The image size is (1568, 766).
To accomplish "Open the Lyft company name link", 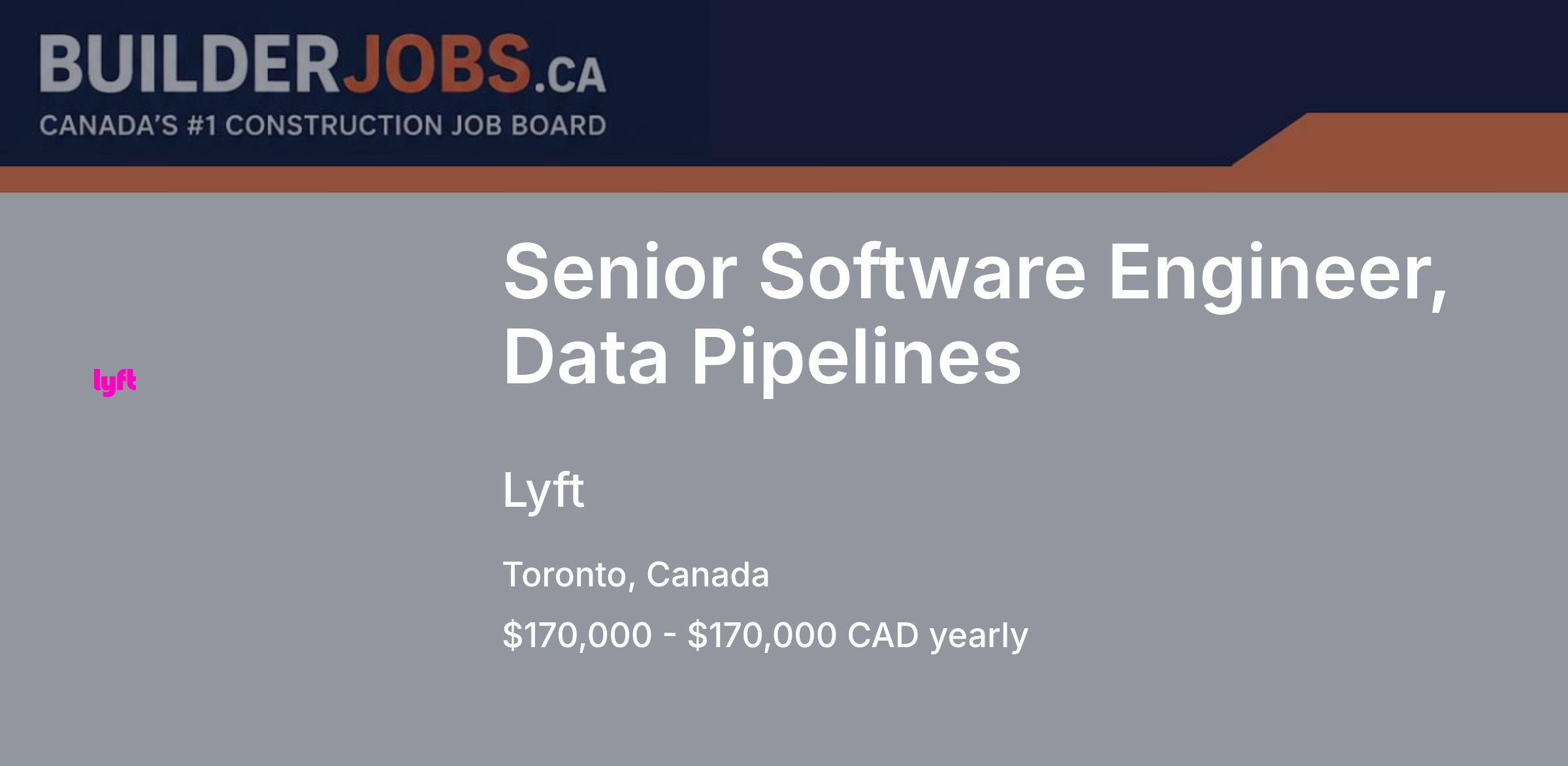I will pos(543,490).
